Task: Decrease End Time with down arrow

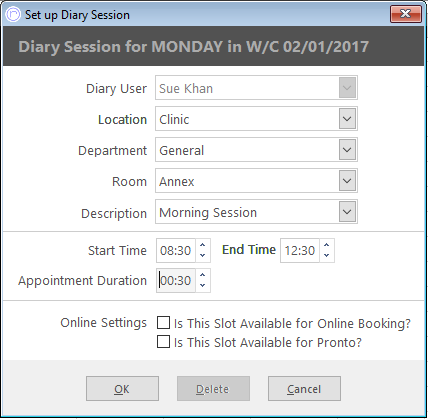Action: (327, 256)
